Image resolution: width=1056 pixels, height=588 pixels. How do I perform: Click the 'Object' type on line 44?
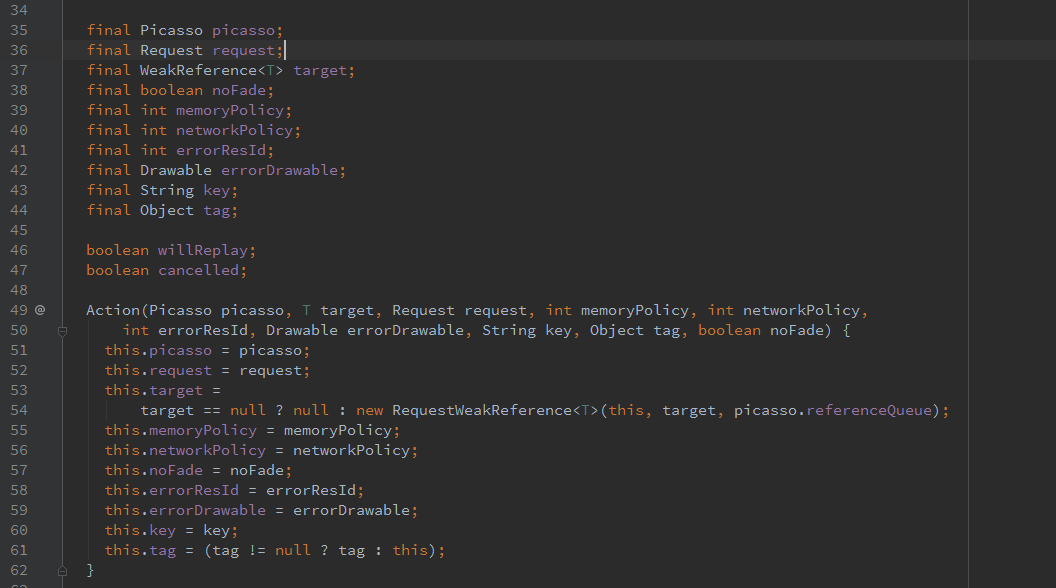pos(167,210)
